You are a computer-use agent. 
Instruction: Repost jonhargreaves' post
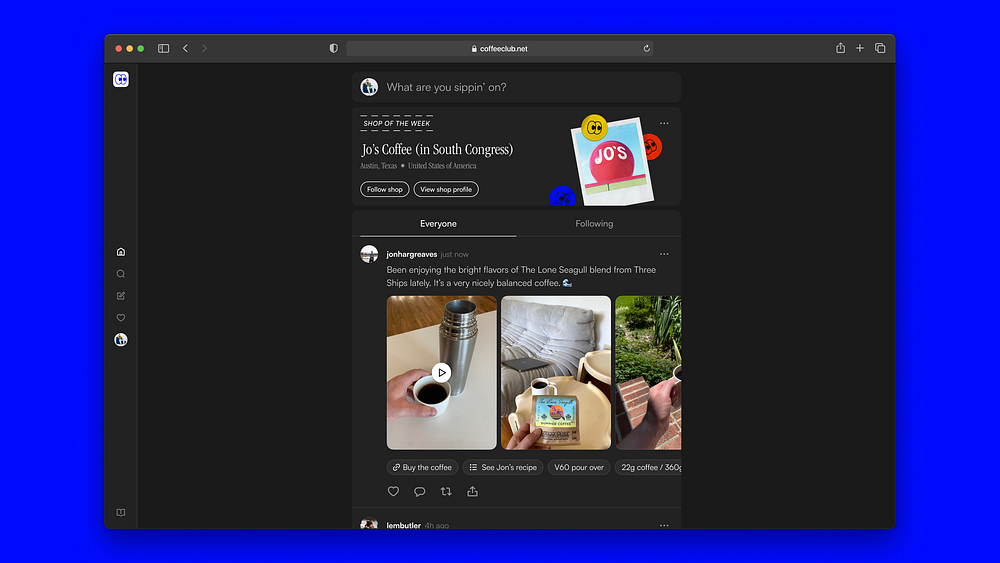click(446, 492)
